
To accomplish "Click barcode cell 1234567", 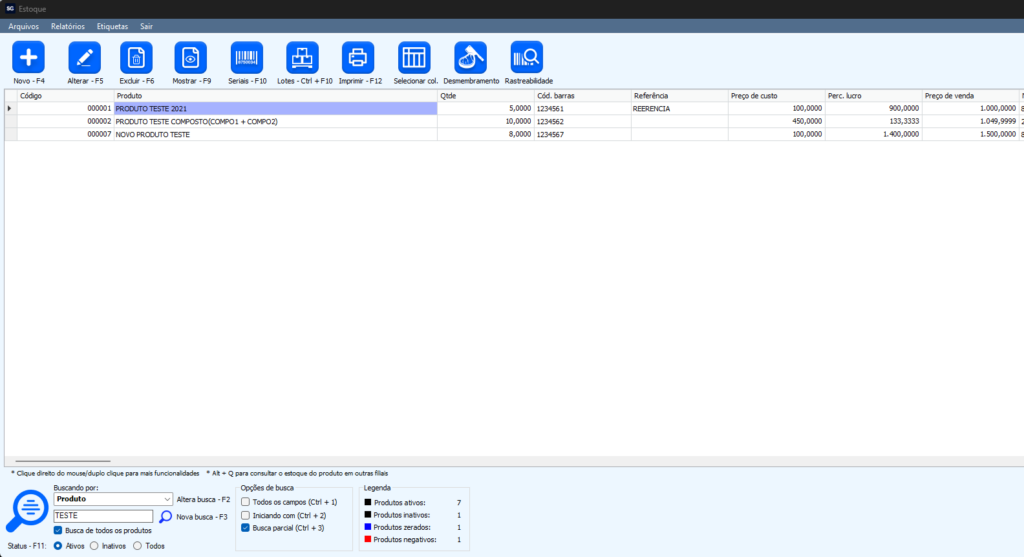I will tap(583, 135).
